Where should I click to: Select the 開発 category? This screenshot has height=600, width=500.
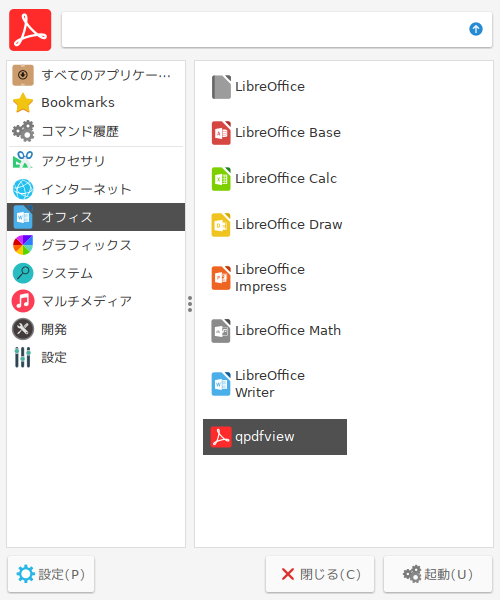coord(96,329)
